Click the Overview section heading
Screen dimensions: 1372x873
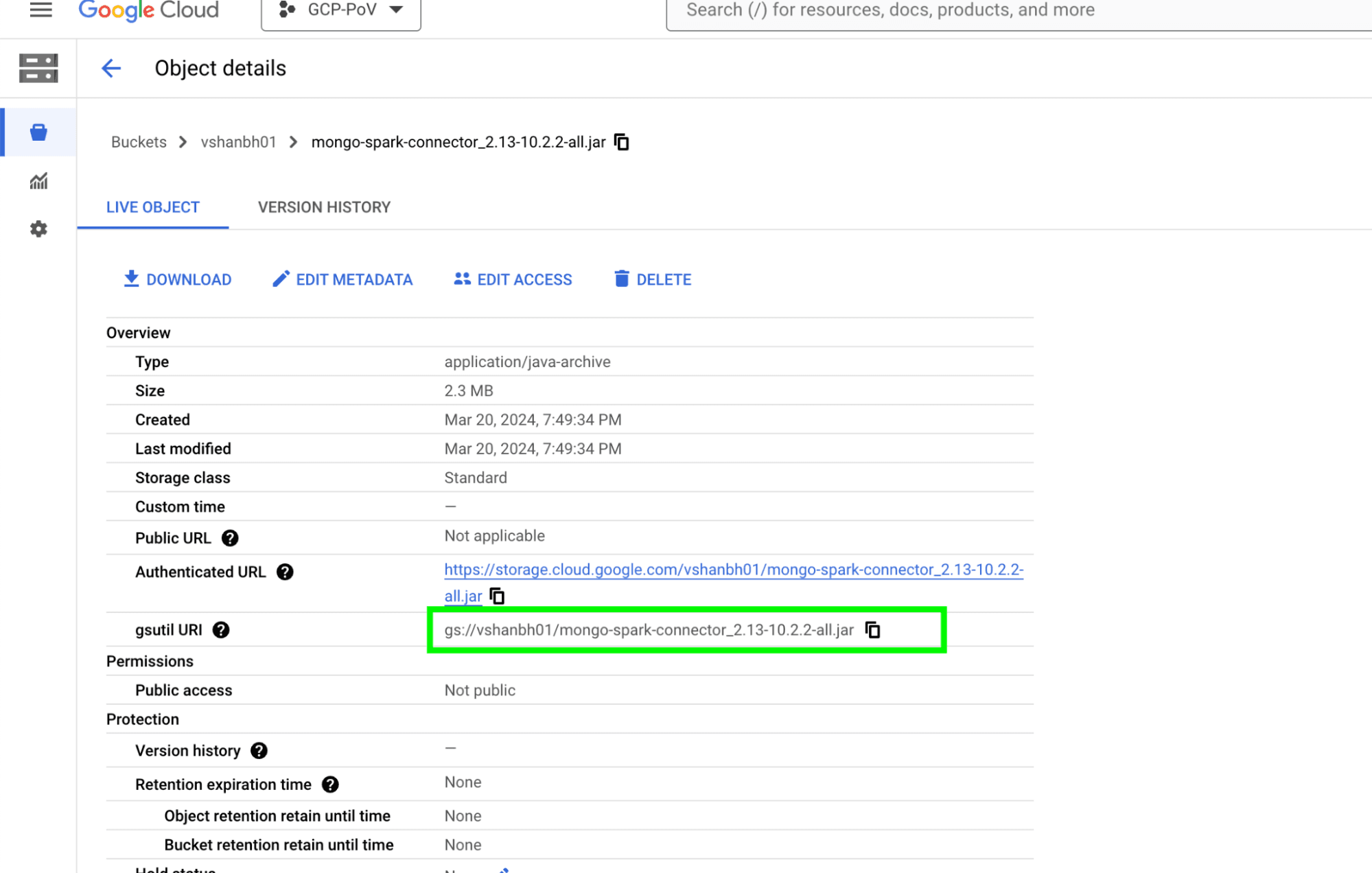pyautogui.click(x=138, y=333)
